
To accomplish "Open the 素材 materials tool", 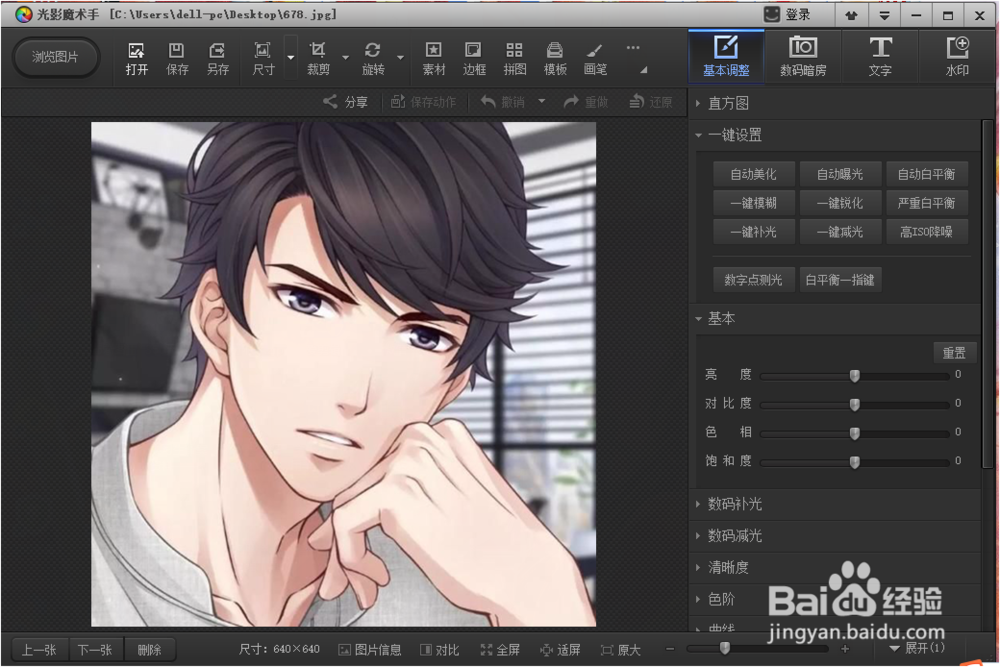I will (x=434, y=59).
